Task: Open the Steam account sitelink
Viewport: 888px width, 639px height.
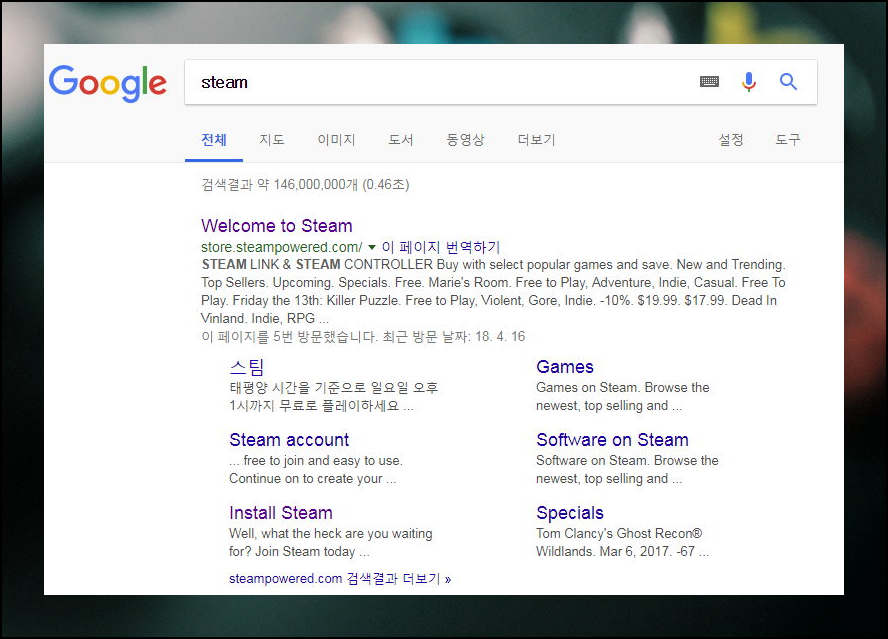Action: pyautogui.click(x=289, y=440)
